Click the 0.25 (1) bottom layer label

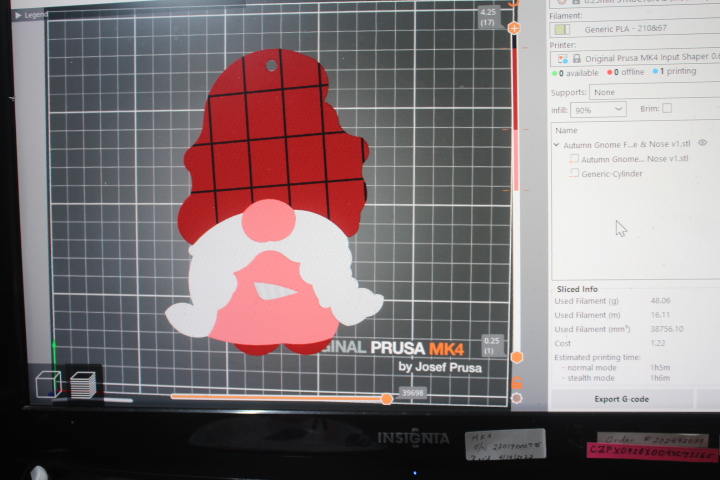(491, 346)
